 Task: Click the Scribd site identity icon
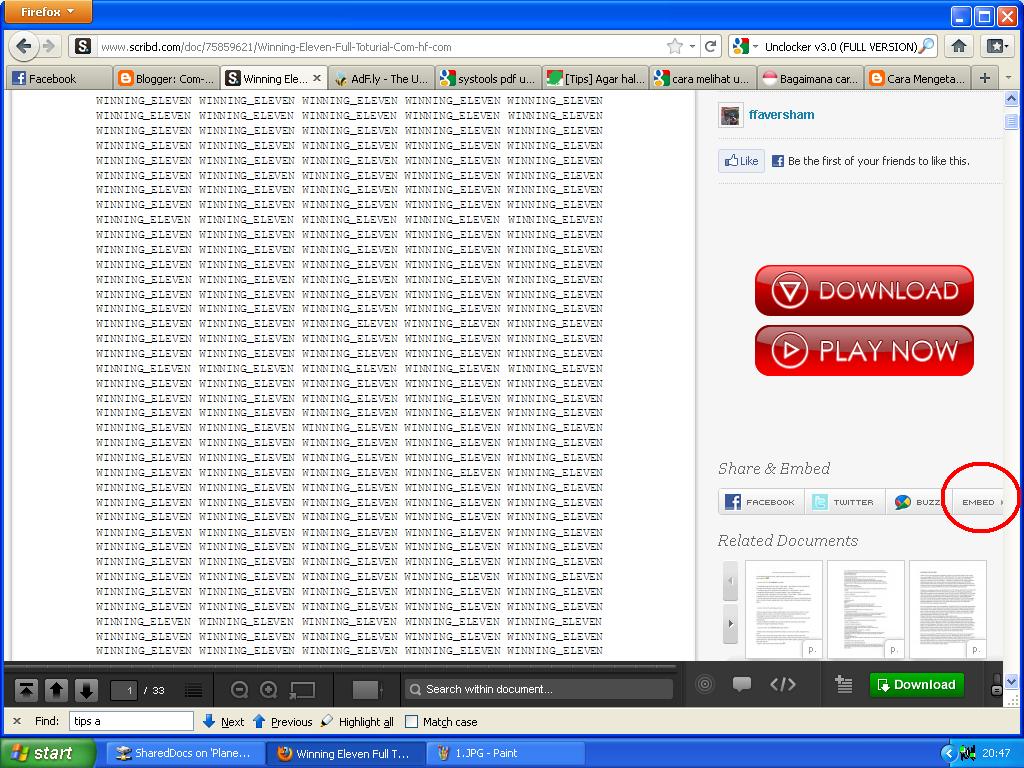pos(83,46)
